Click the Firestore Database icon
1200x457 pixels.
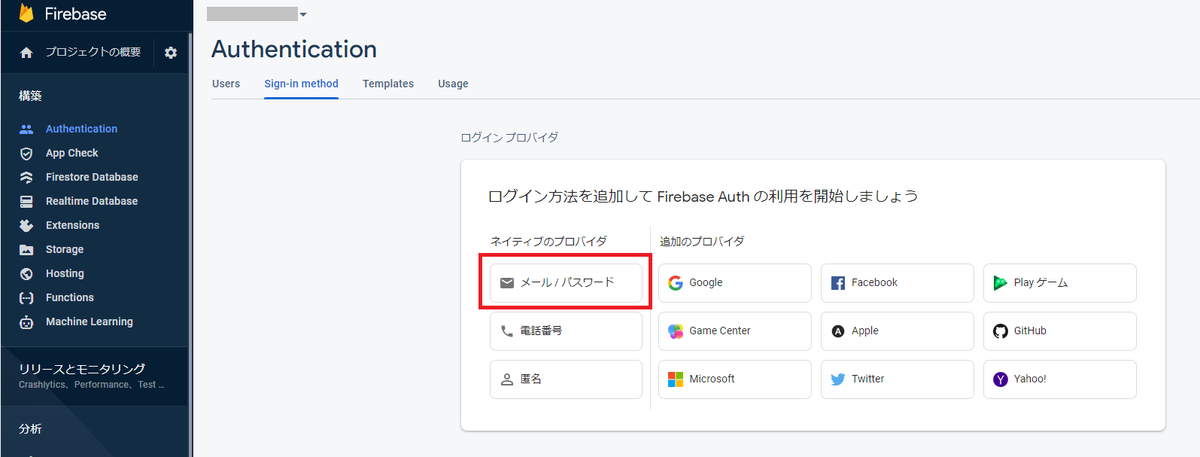[x=27, y=177]
